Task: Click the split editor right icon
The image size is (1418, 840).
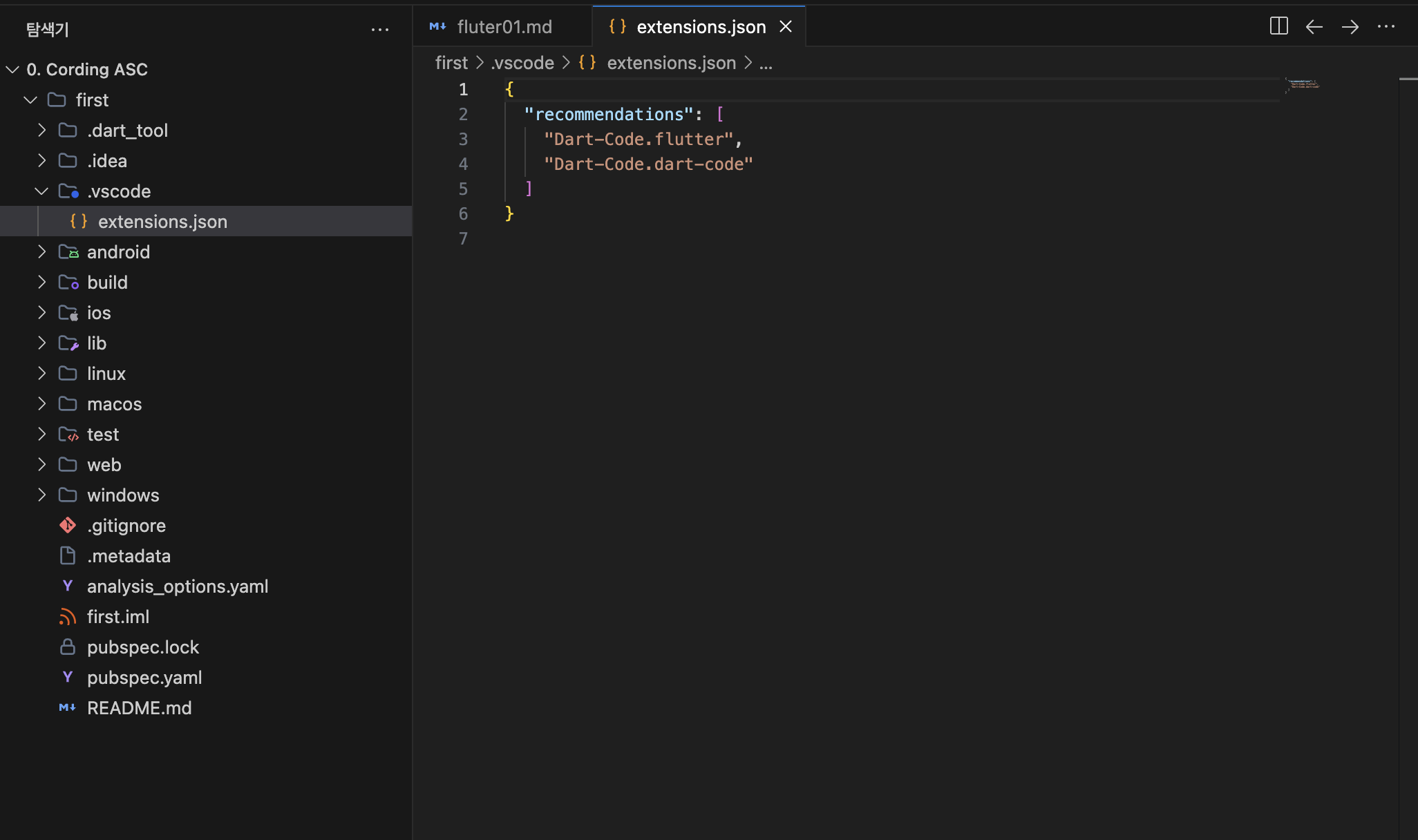Action: coord(1278,26)
